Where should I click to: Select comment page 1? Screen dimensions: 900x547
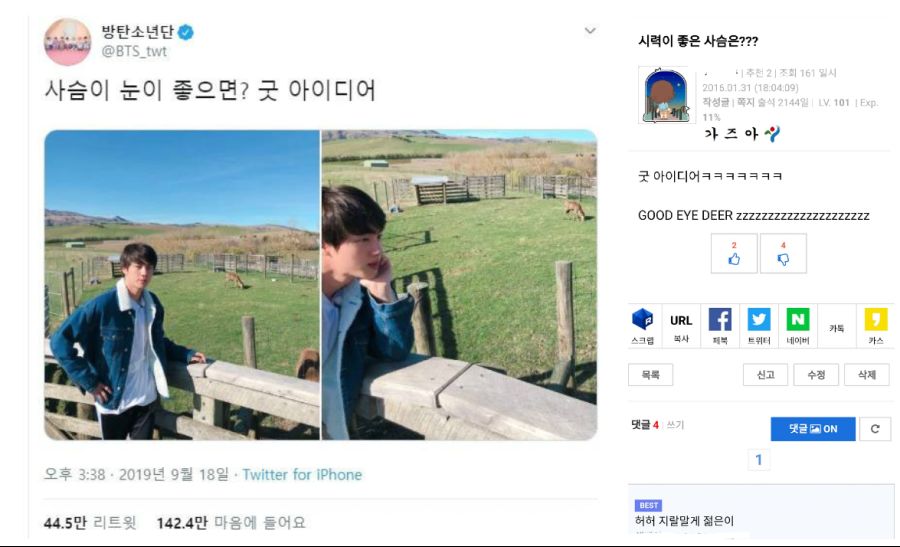click(759, 460)
